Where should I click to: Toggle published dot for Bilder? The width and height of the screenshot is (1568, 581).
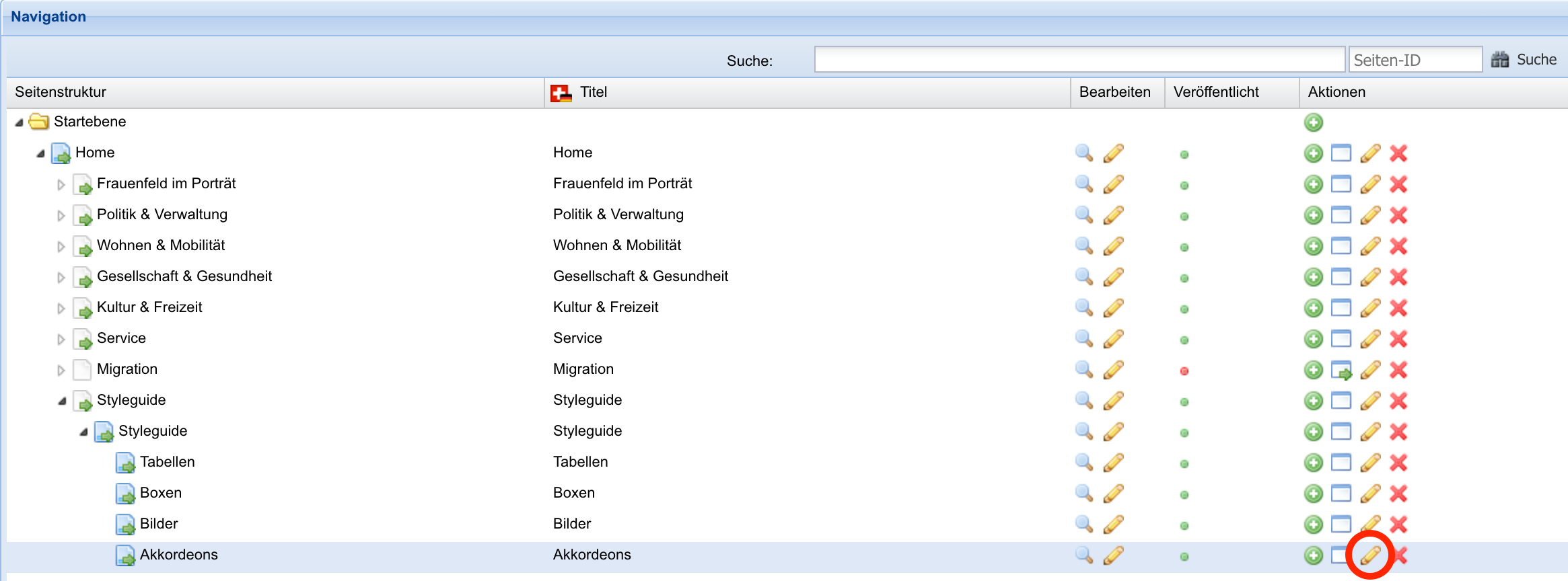[1184, 526]
